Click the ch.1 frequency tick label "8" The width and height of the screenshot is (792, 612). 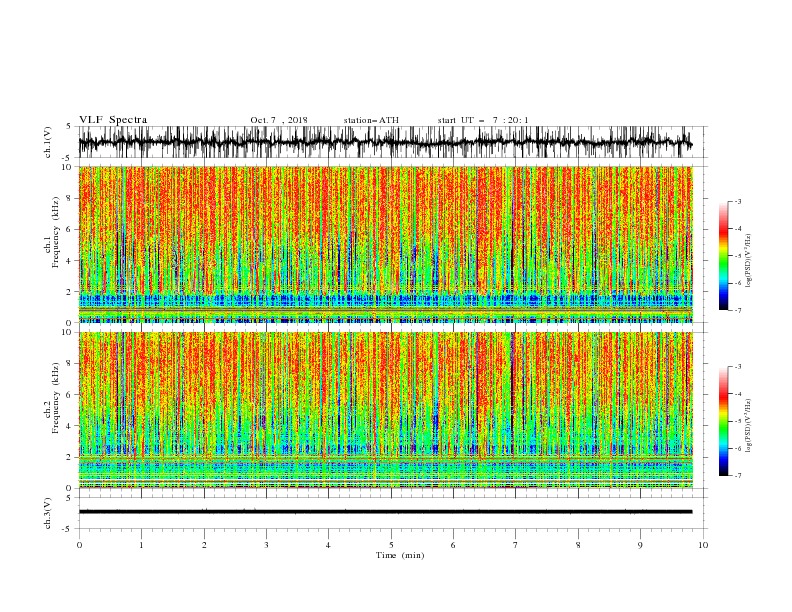point(70,198)
